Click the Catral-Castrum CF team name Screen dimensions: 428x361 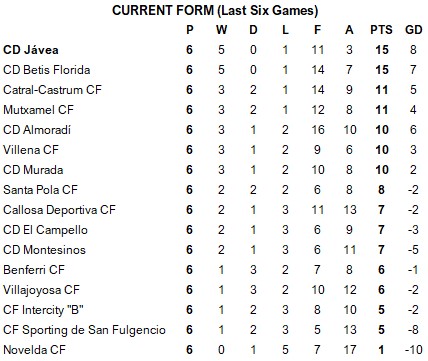52,90
